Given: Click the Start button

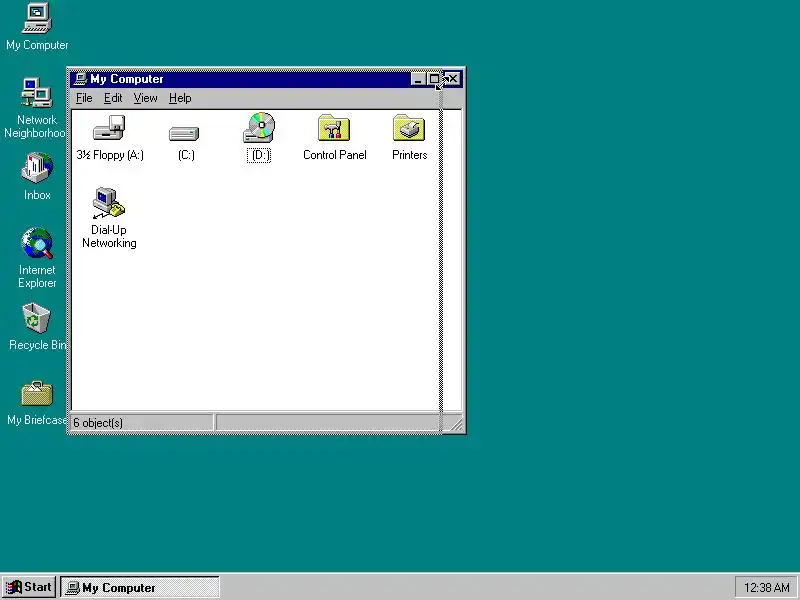Looking at the screenshot, I should pyautogui.click(x=29, y=587).
